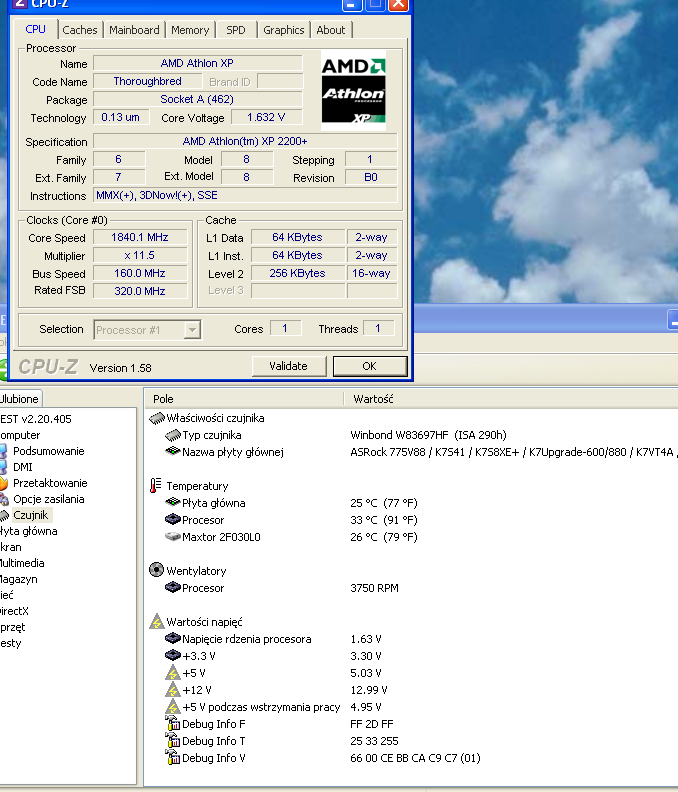
Task: Click the Specification AMD Athlon XP 2200+ field
Action: click(x=245, y=141)
